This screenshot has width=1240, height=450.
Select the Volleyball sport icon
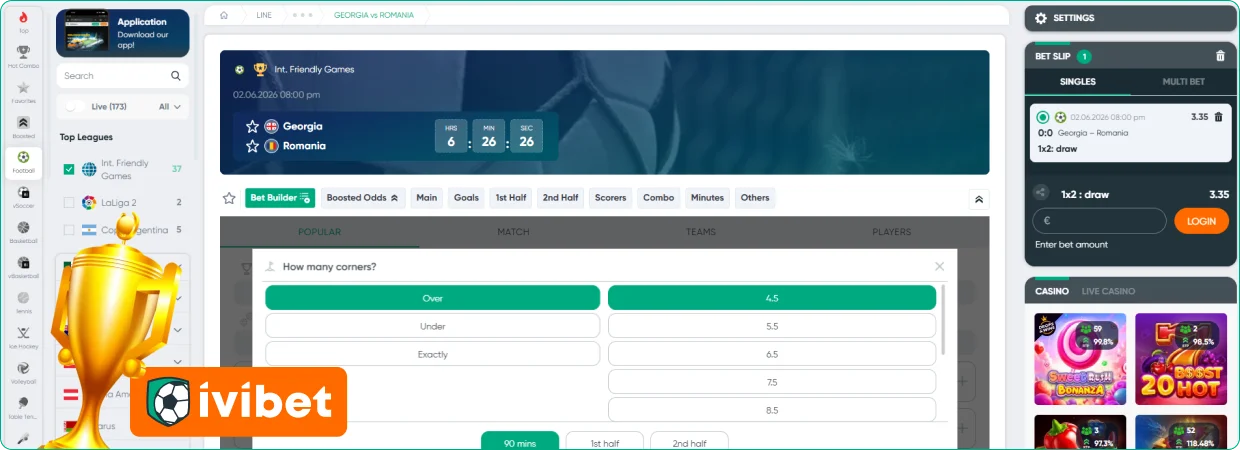pos(23,367)
